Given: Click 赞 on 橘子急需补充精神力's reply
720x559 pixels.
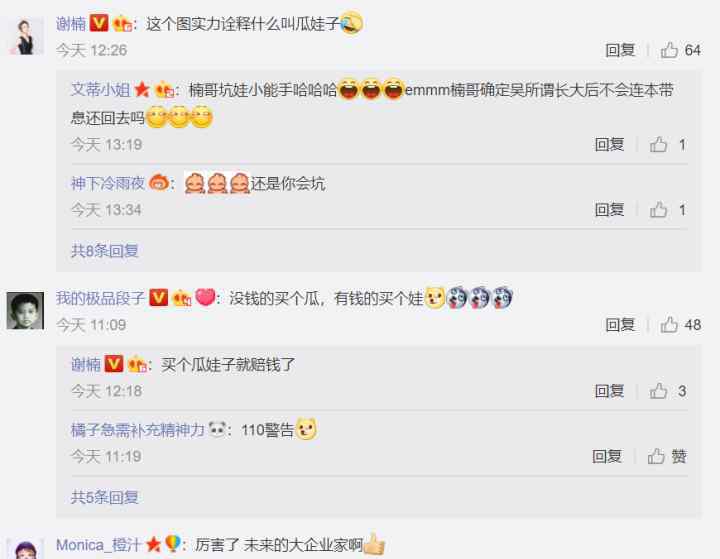Looking at the screenshot, I should pyautogui.click(x=667, y=456).
